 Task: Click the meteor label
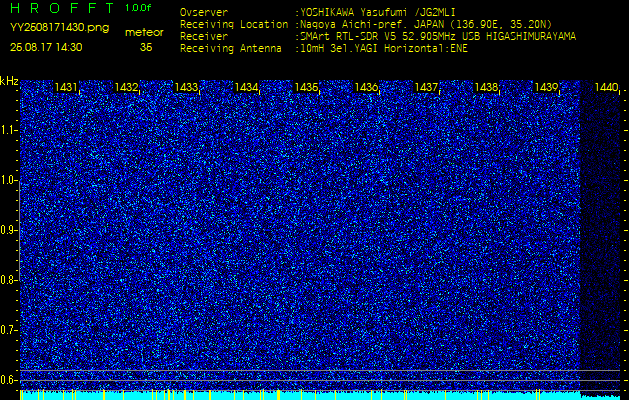tap(144, 33)
